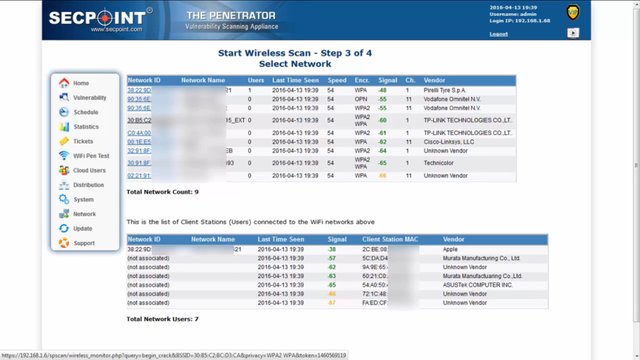Open the Statistics menu entry

(86, 127)
